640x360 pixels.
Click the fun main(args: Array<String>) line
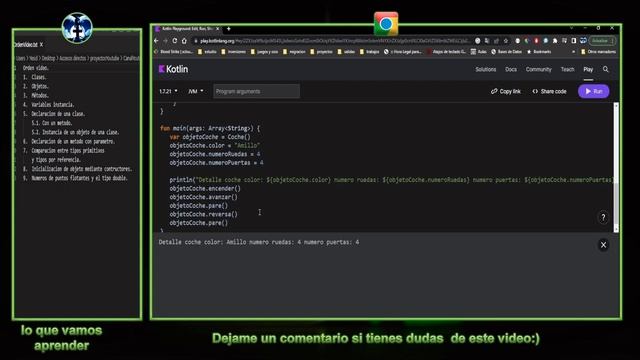pos(210,128)
